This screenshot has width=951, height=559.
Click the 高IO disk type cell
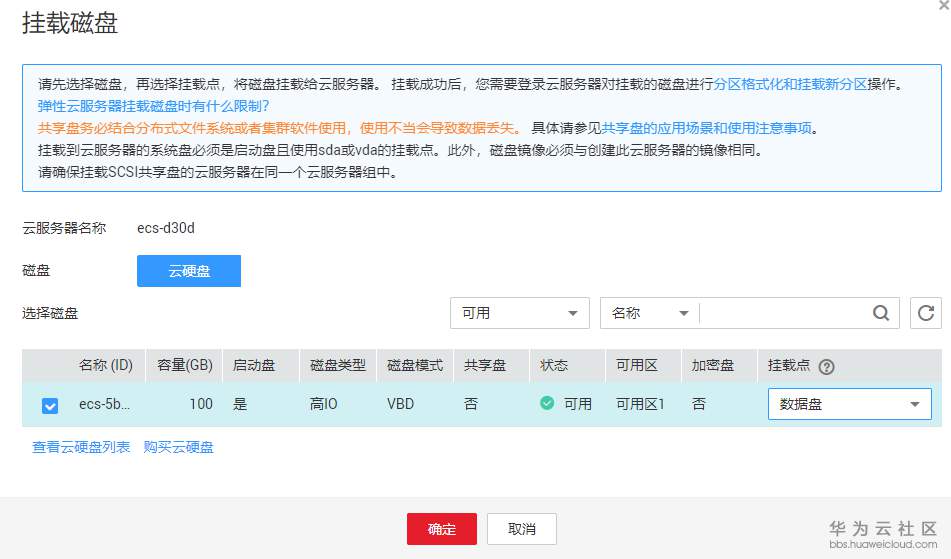click(x=323, y=404)
